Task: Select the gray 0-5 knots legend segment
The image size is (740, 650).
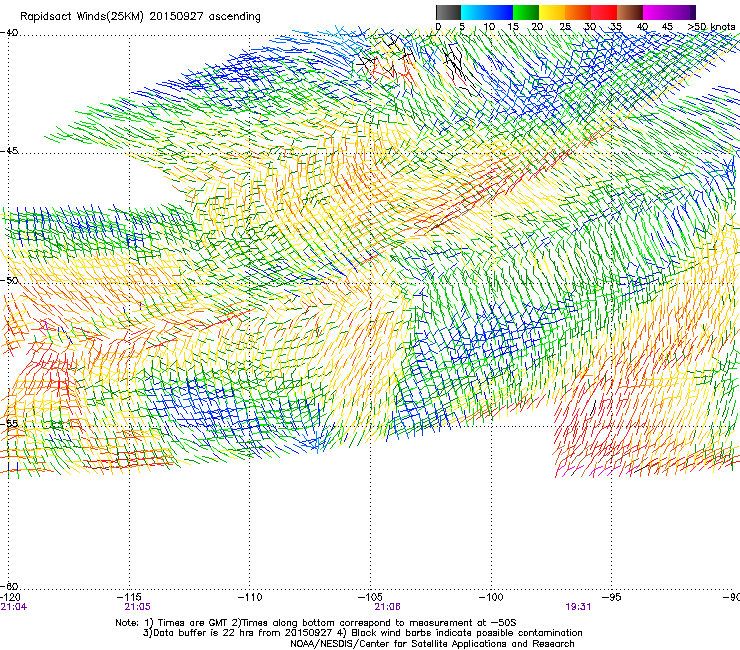Action: pos(448,12)
